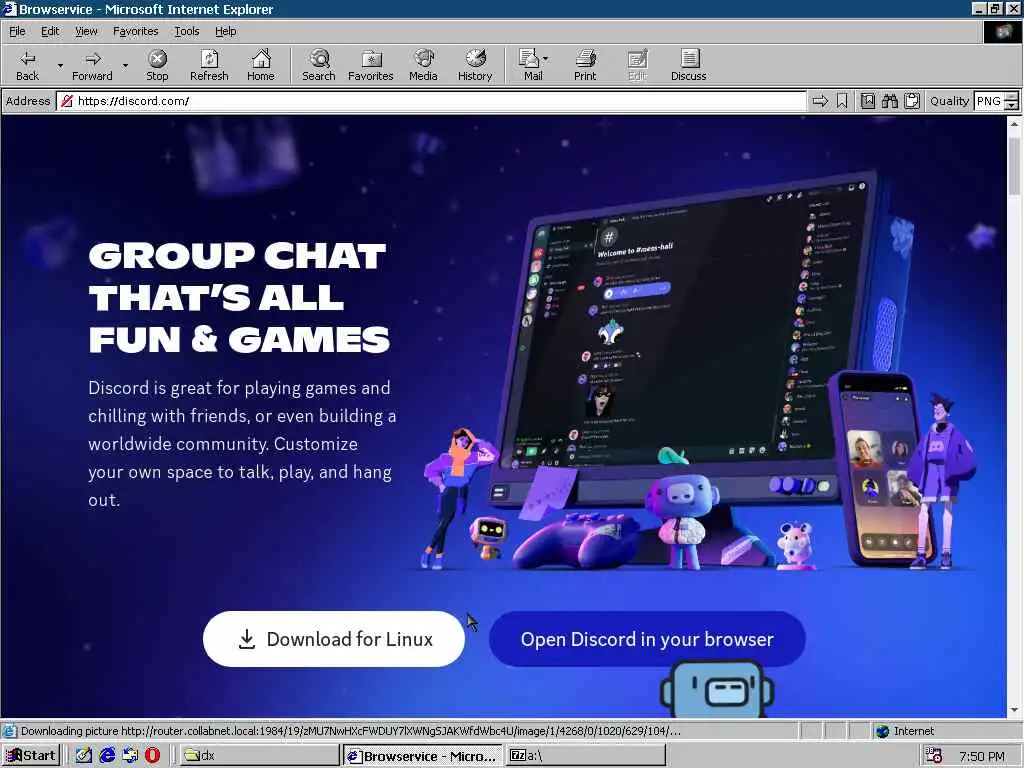Click the system tray icon near the clock
Viewport: 1024px width, 768px height.
(x=934, y=756)
